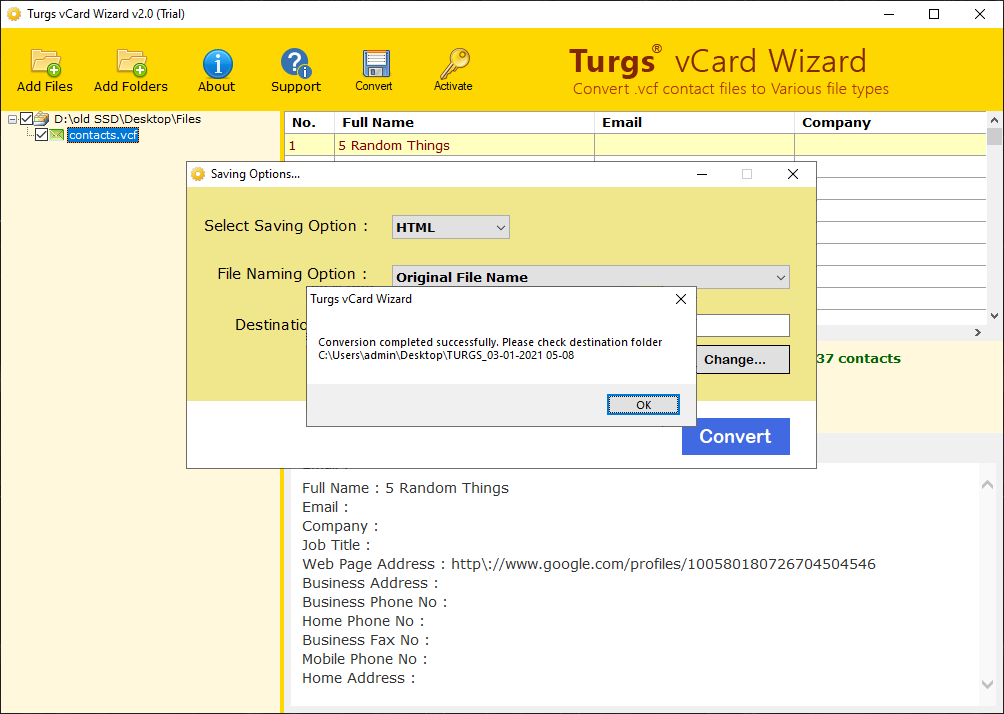The height and width of the screenshot is (714, 1004).
Task: Open the File Naming Option dropdown
Action: point(590,277)
